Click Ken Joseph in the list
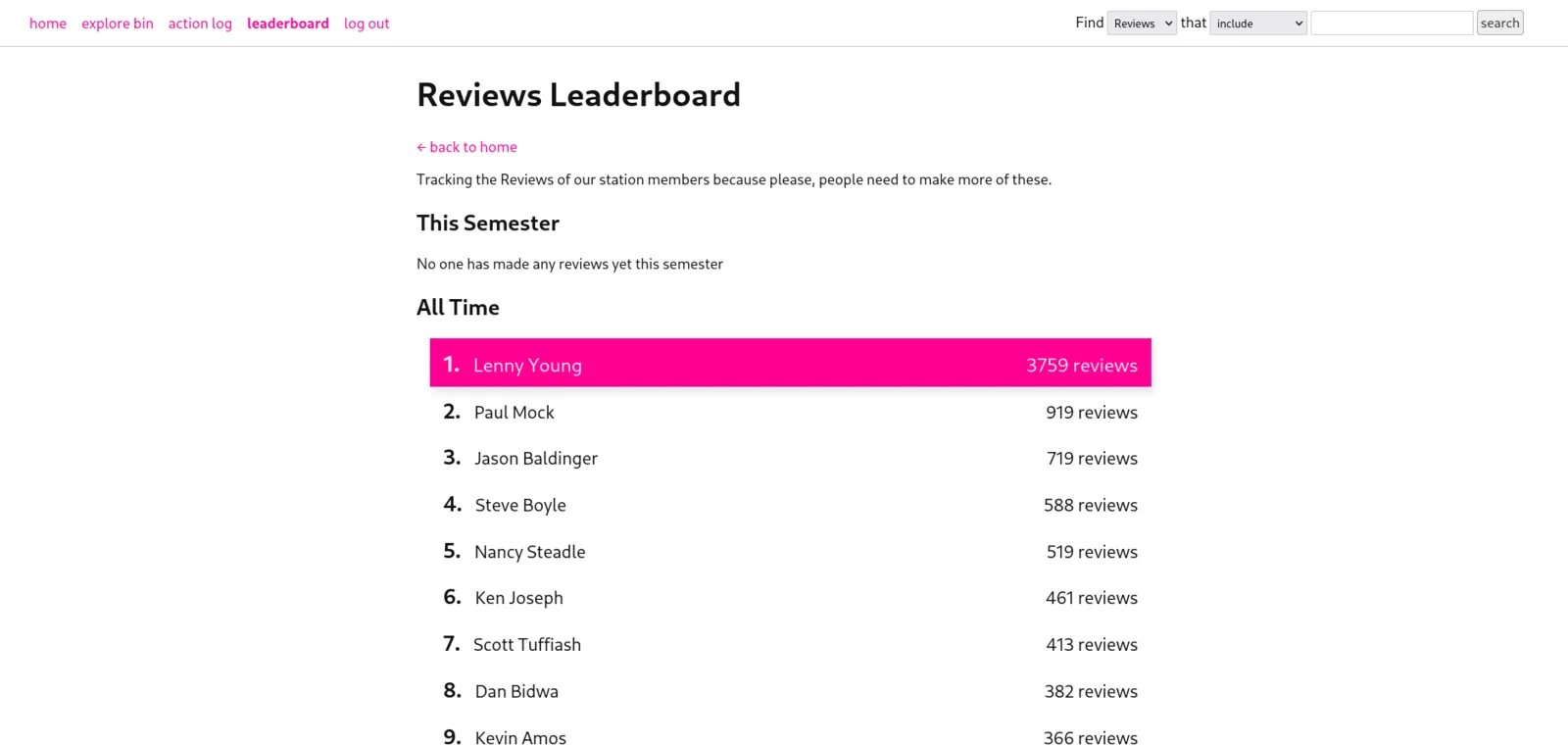Screen dimensions: 1568x746 tap(791, 598)
